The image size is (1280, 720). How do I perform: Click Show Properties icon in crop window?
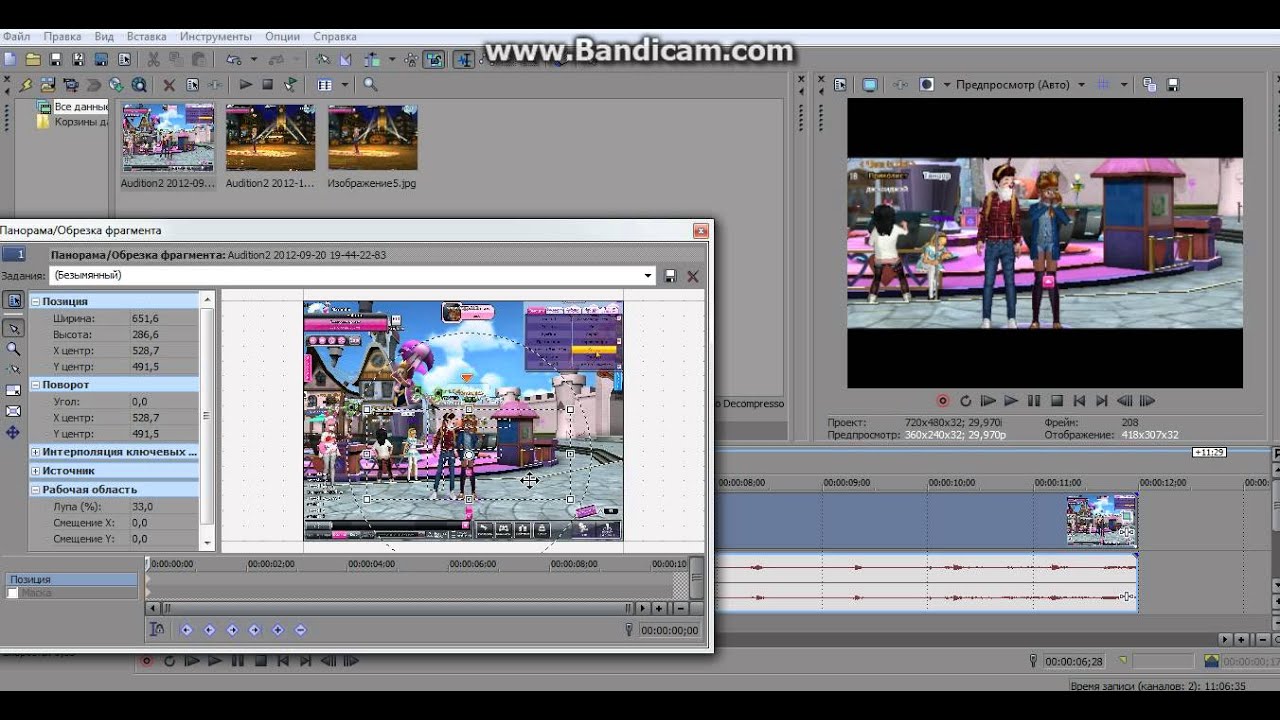point(13,300)
